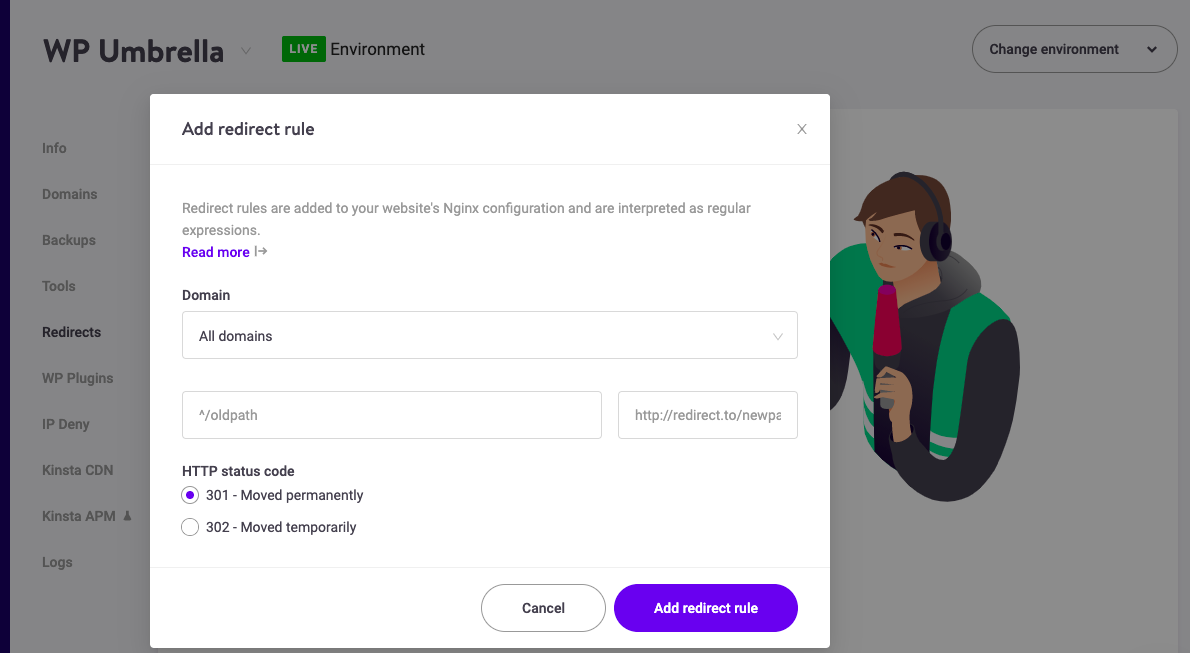
Task: Follow the Read more link
Action: 216,252
